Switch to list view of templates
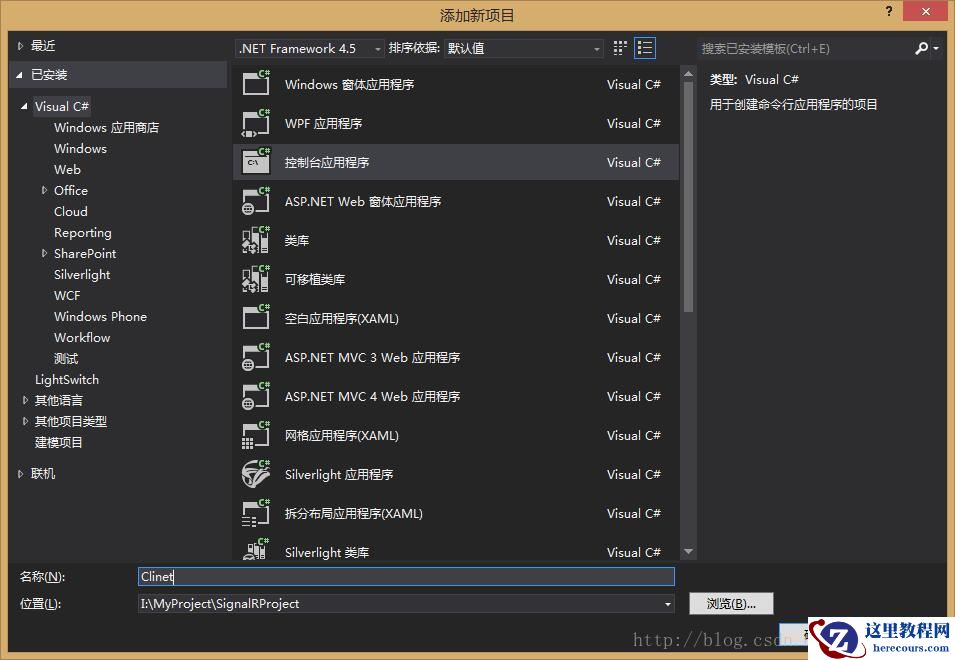This screenshot has width=955, height=660. [x=645, y=47]
